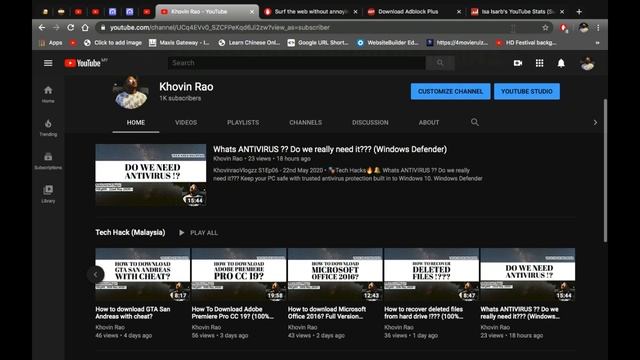
Task: Click CUSTOMIZE CHANNEL button
Action: pos(450,91)
